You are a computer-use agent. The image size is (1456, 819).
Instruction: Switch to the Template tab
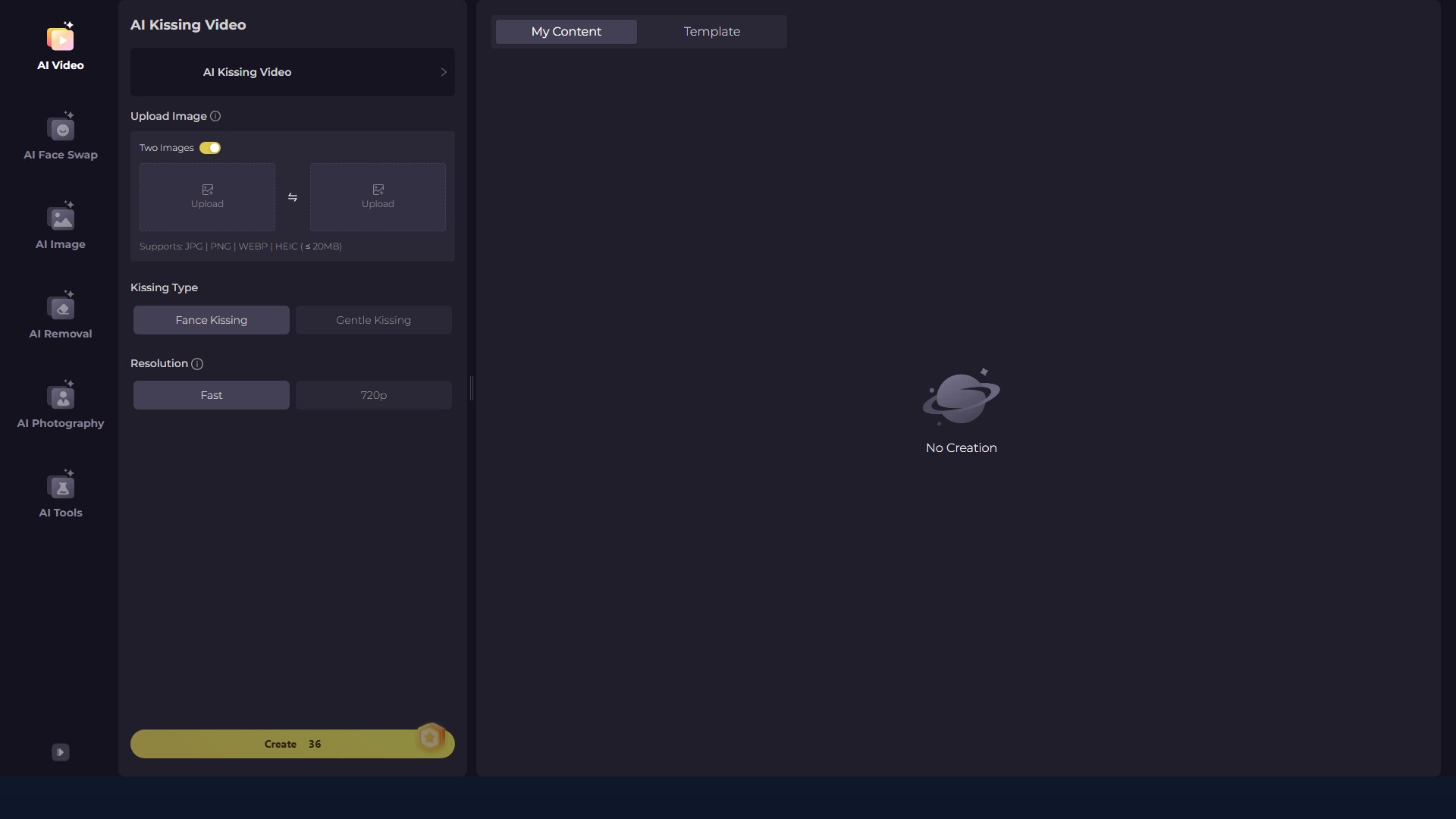[x=712, y=32]
